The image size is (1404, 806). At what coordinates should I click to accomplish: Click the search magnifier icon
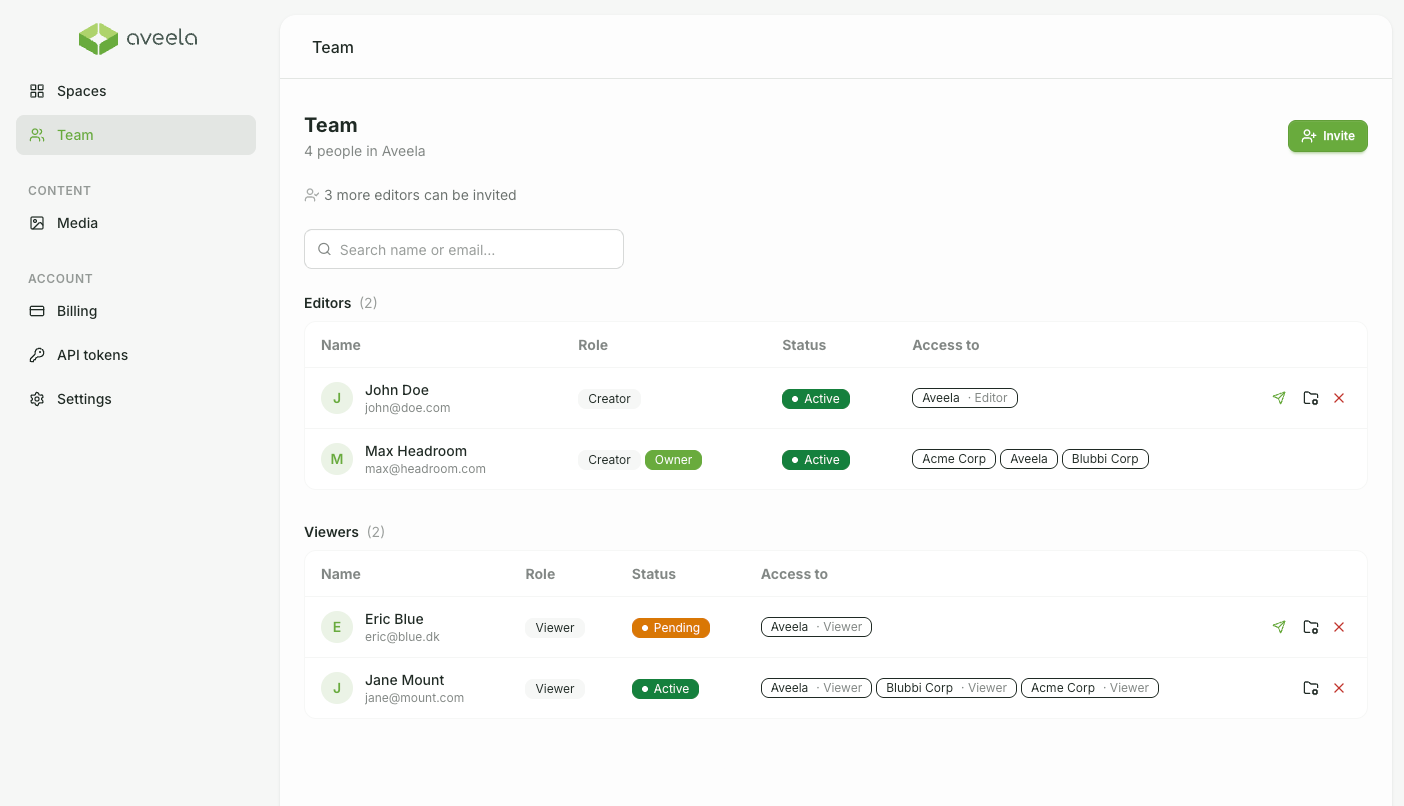324,249
